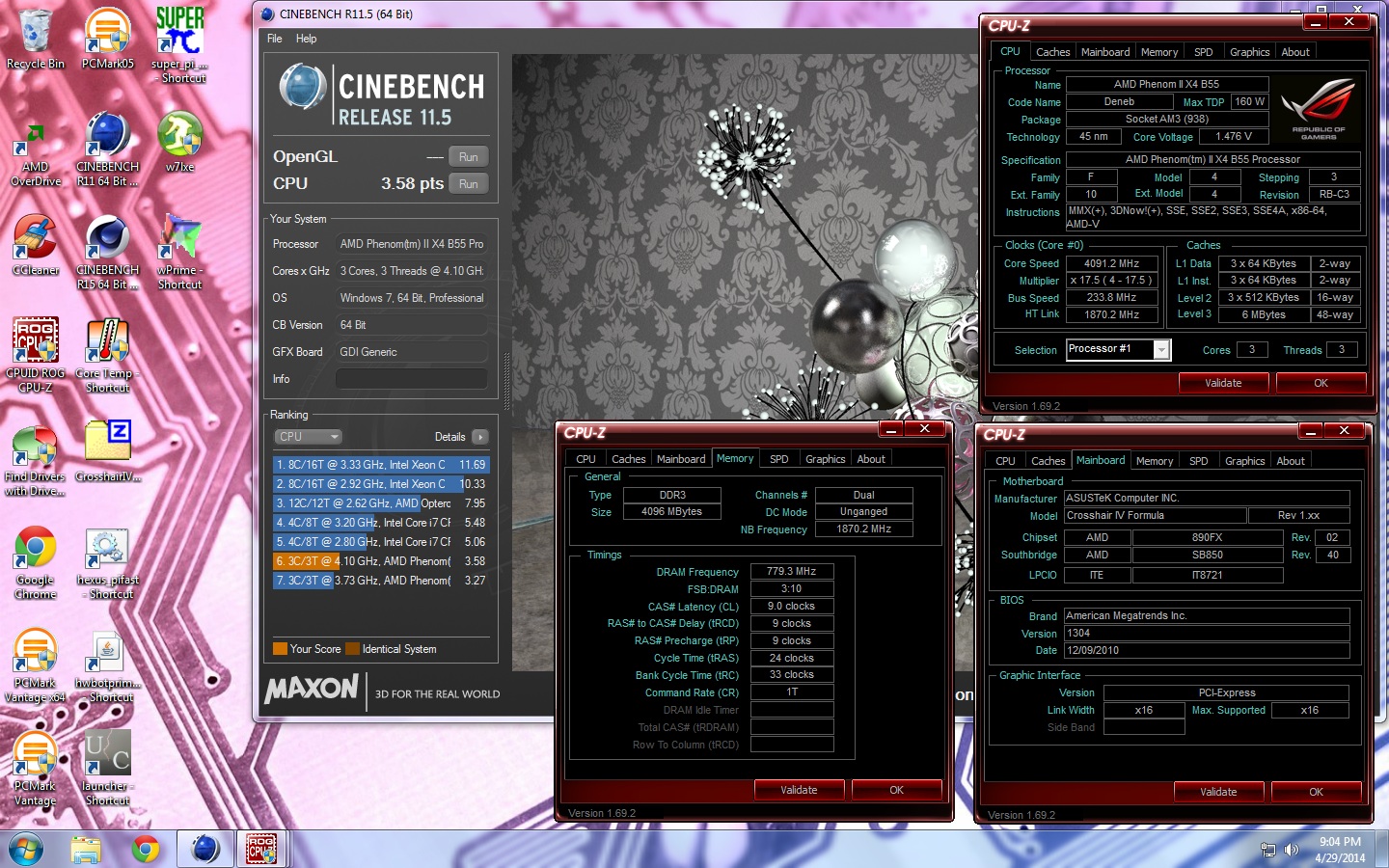
Task: Open the w7lxe desktop icon
Action: (x=179, y=143)
